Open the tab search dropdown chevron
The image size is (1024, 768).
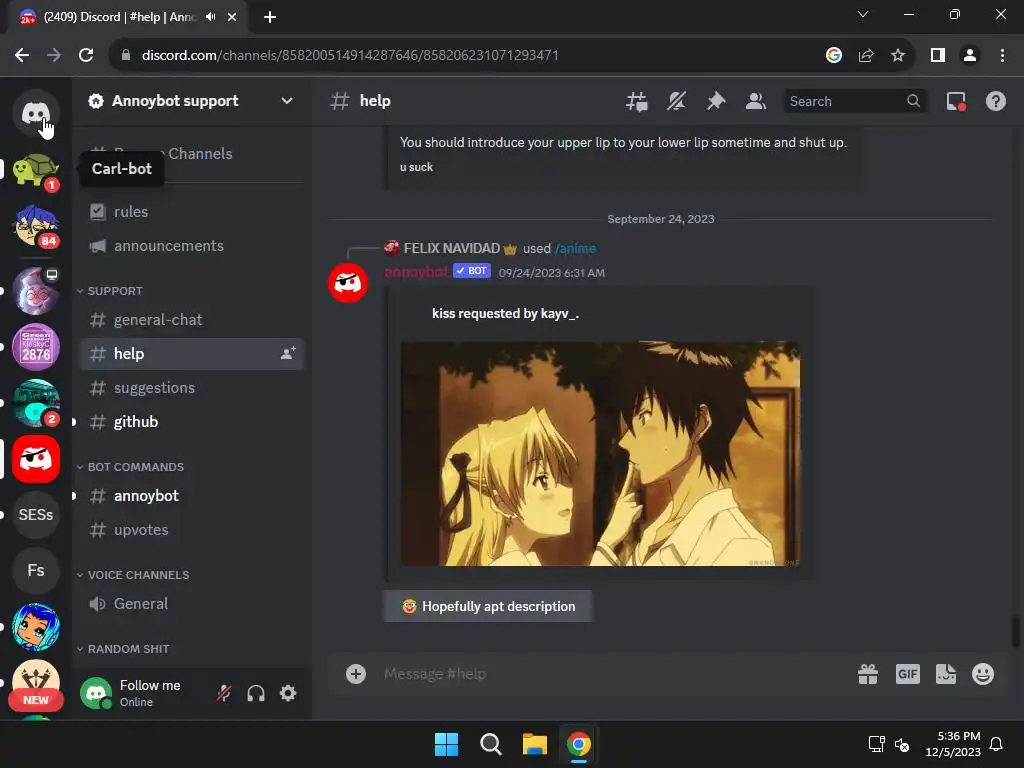pyautogui.click(x=863, y=14)
